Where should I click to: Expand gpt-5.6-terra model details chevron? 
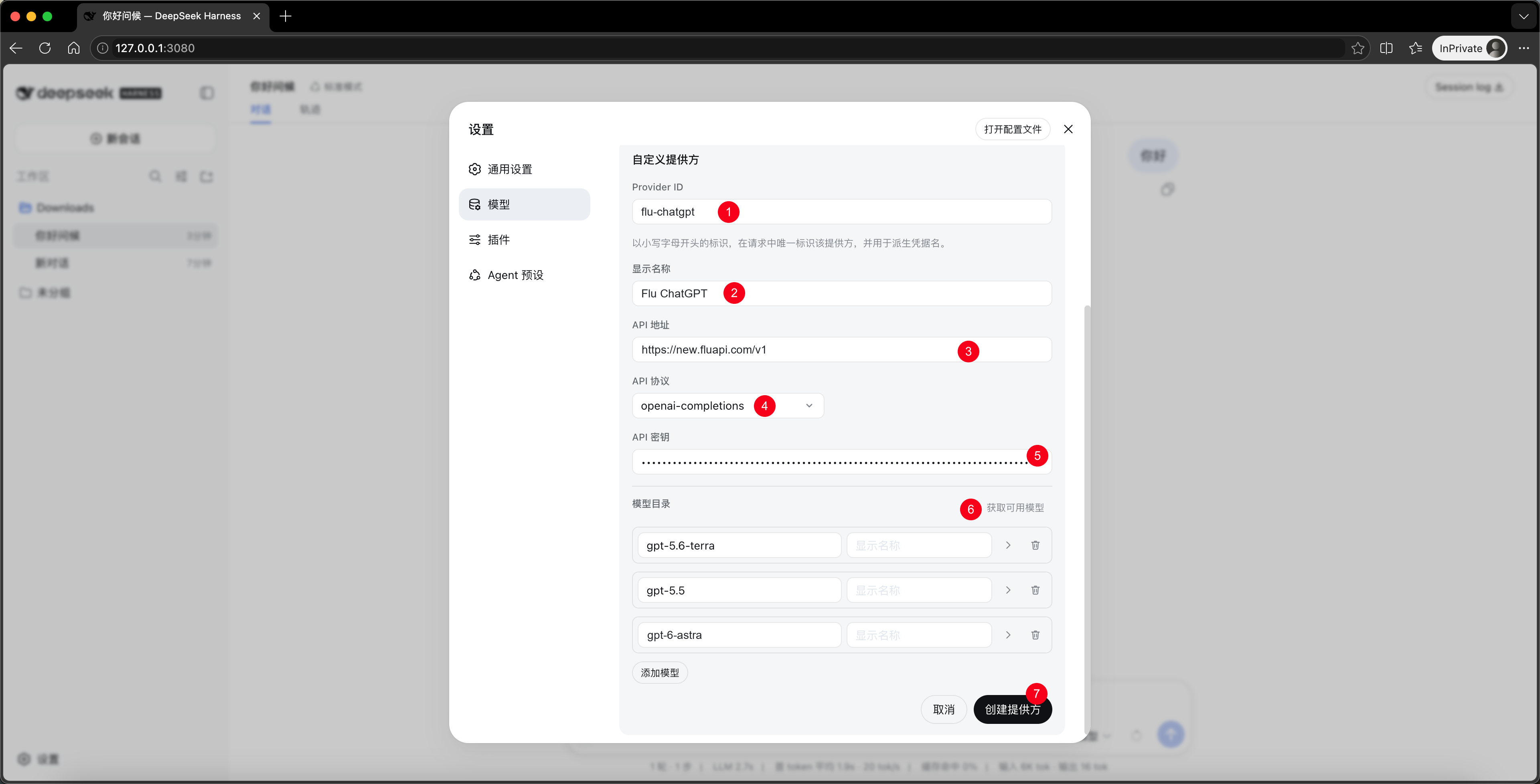pyautogui.click(x=1008, y=545)
